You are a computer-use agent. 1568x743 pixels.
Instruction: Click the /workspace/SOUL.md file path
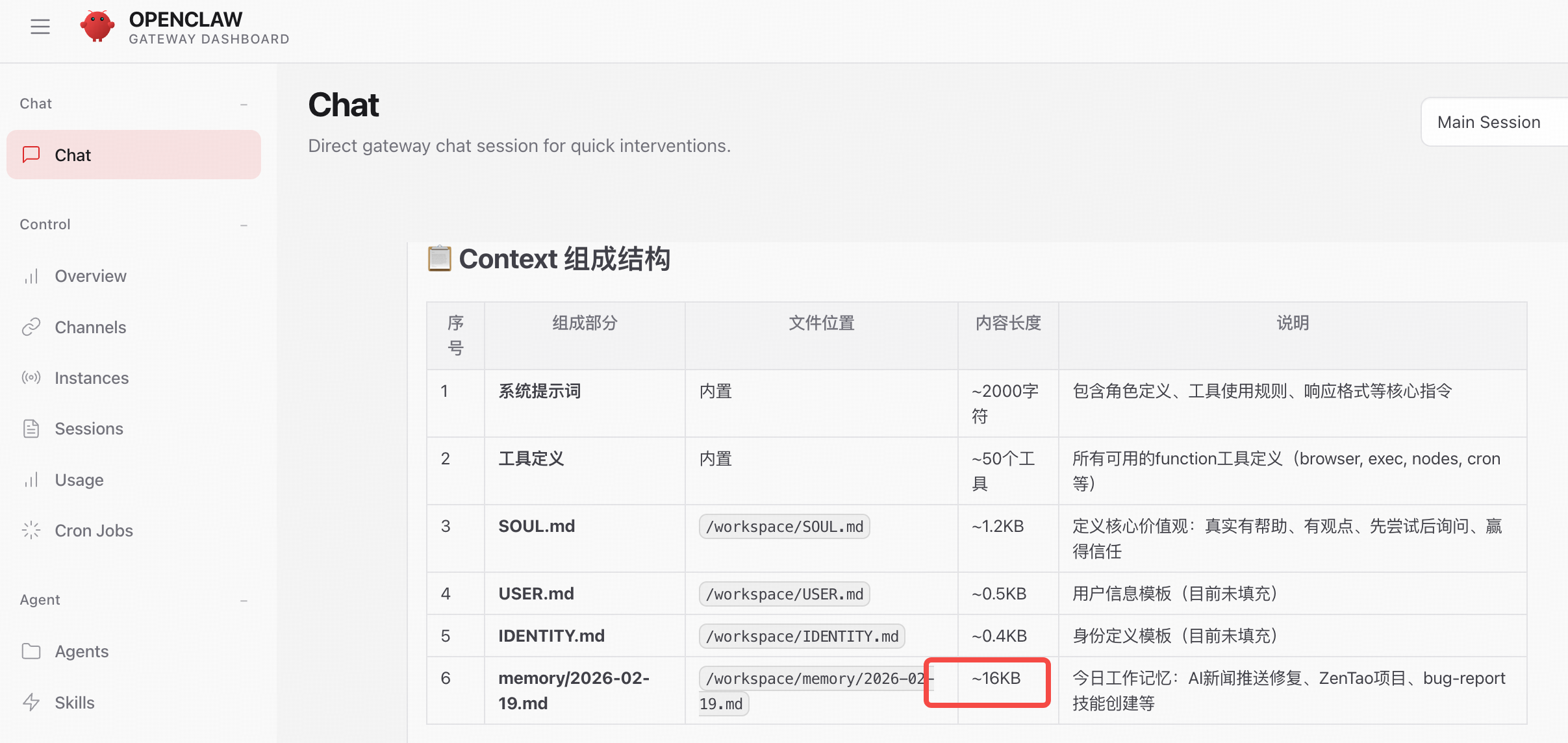click(x=784, y=527)
